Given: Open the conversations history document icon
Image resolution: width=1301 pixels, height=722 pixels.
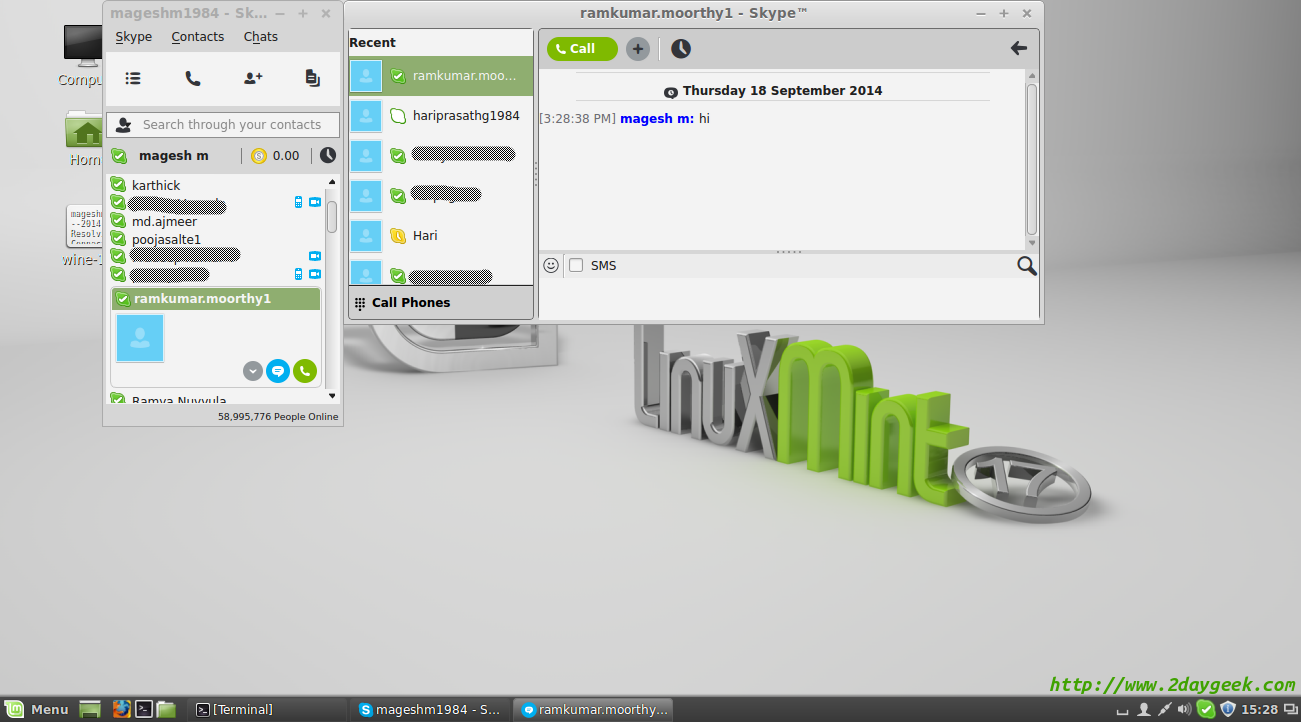Looking at the screenshot, I should [312, 78].
